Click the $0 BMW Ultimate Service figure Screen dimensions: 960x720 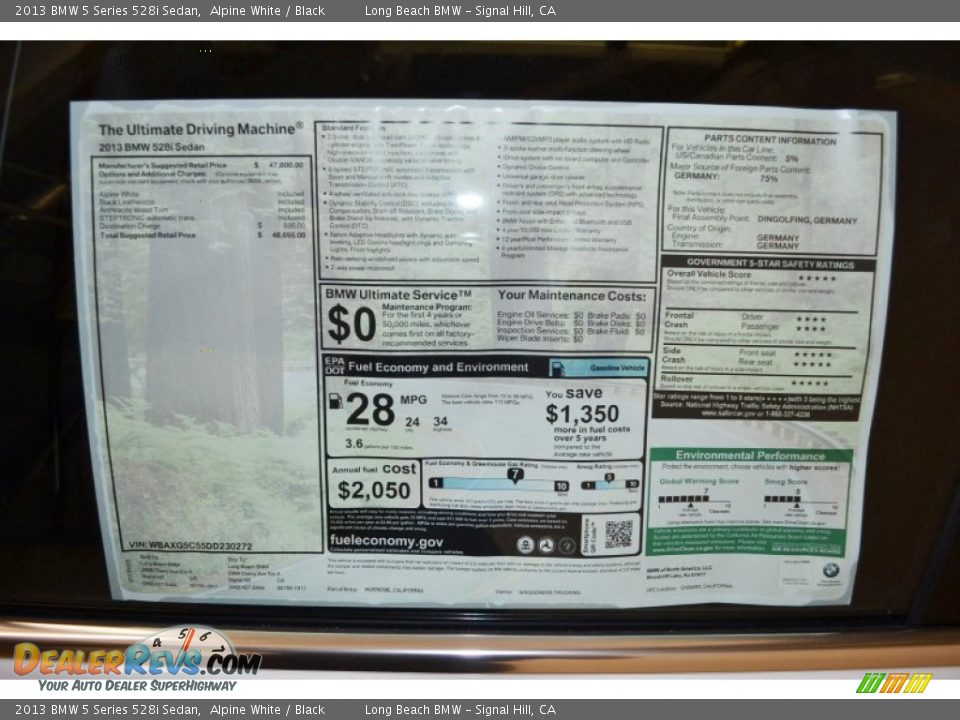click(x=352, y=324)
